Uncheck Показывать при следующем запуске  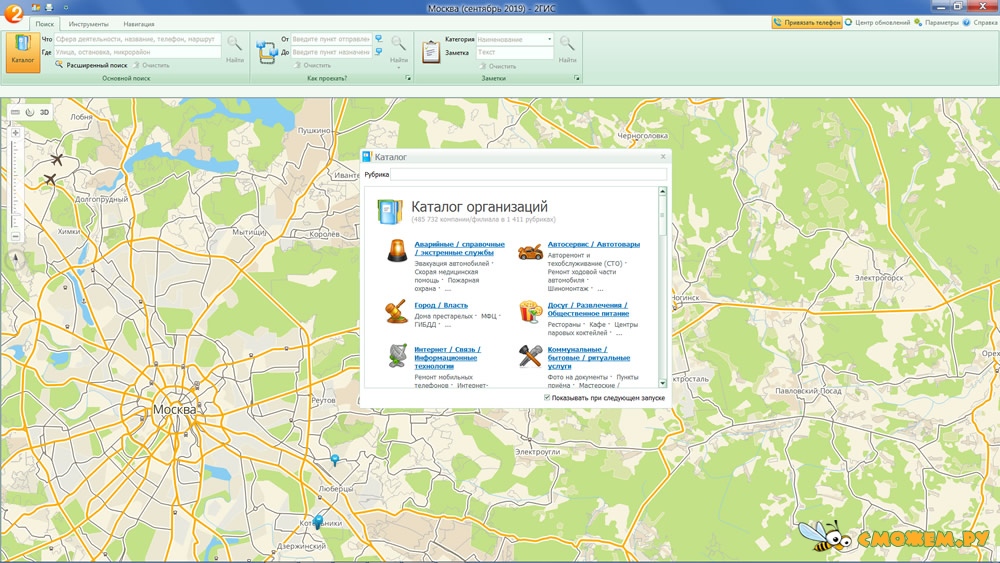coord(547,397)
